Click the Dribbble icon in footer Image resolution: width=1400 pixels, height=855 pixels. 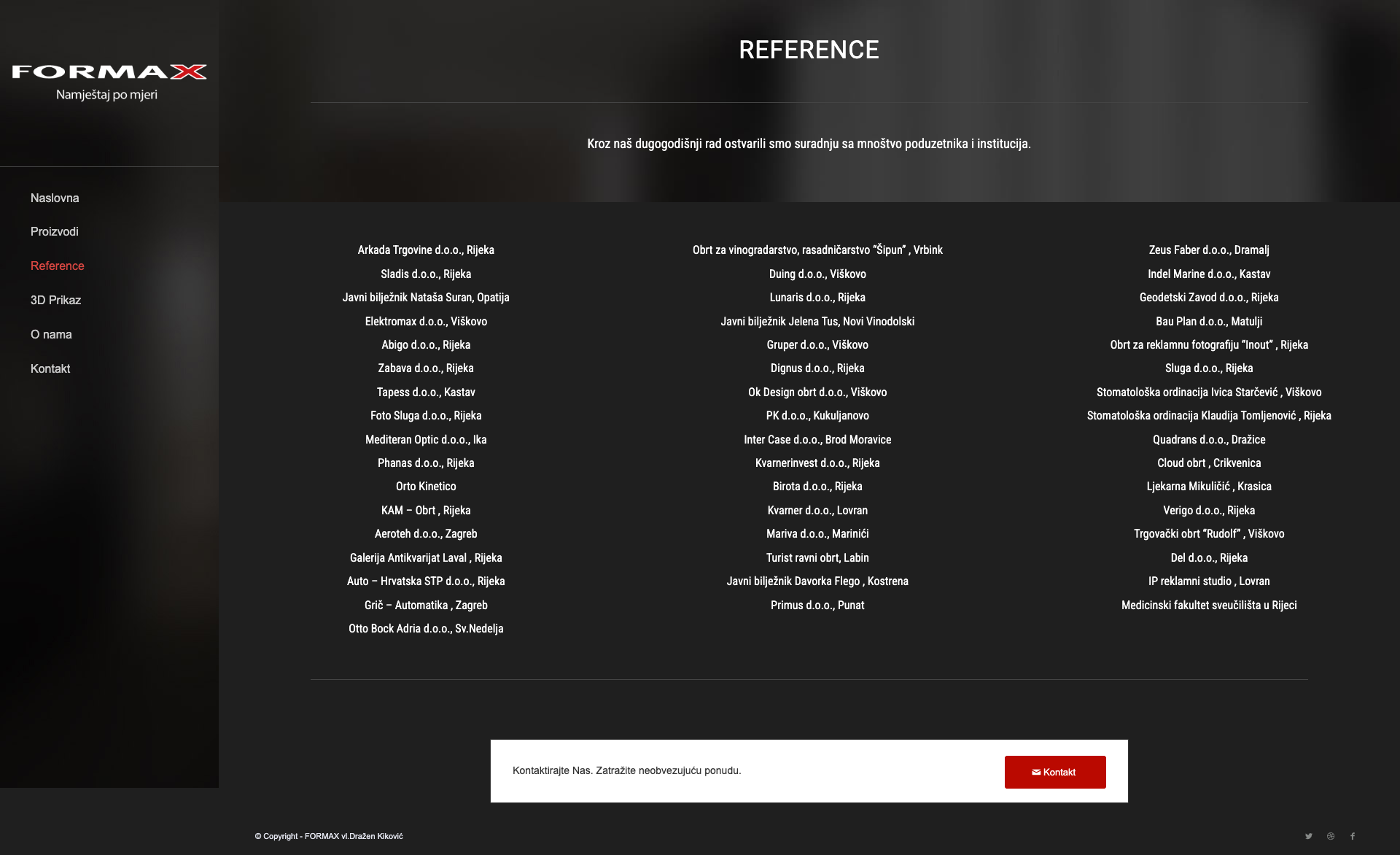point(1331,836)
